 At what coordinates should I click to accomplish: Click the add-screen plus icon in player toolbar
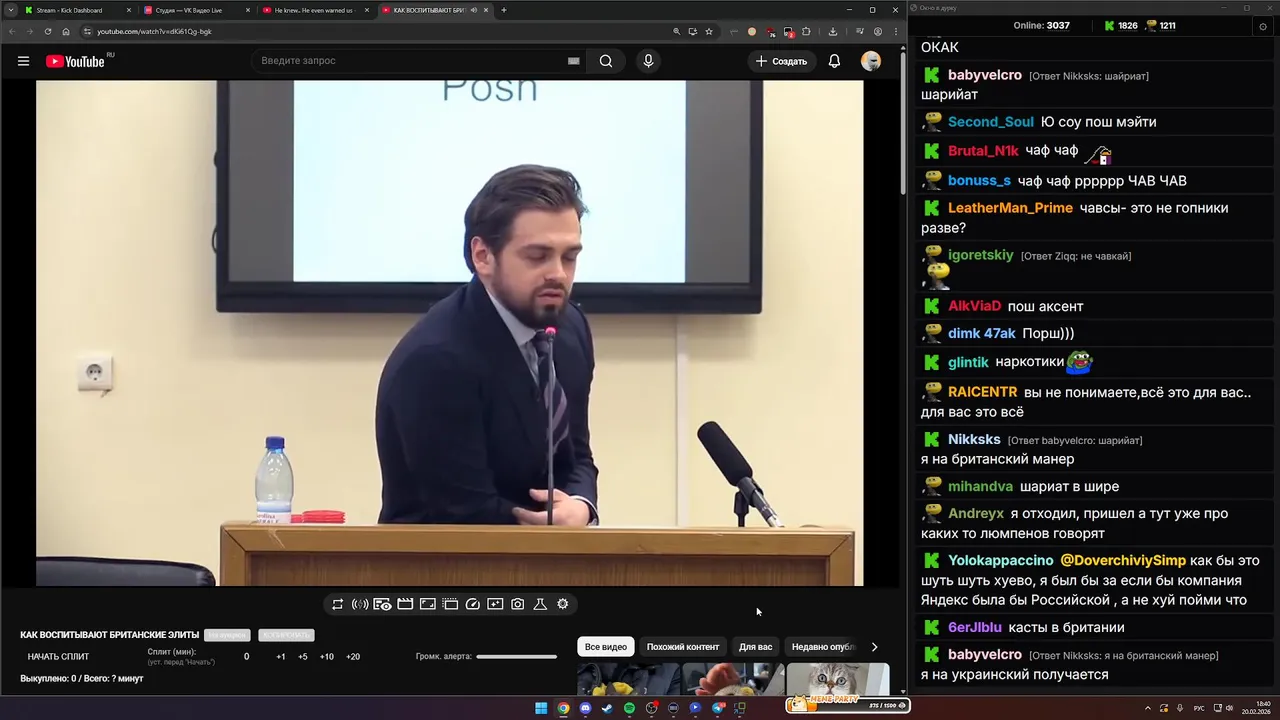495,604
